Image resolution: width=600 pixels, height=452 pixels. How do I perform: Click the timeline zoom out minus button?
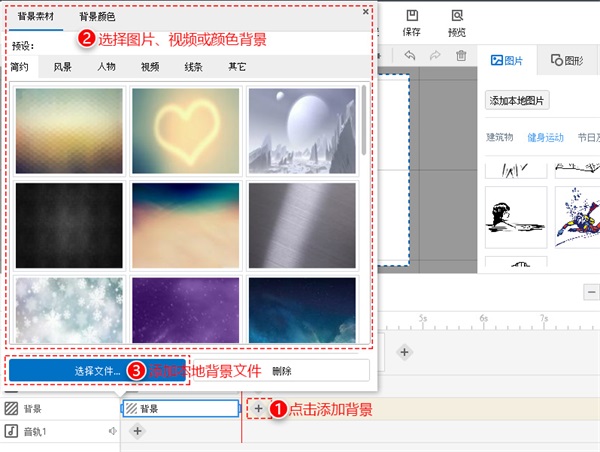[592, 292]
